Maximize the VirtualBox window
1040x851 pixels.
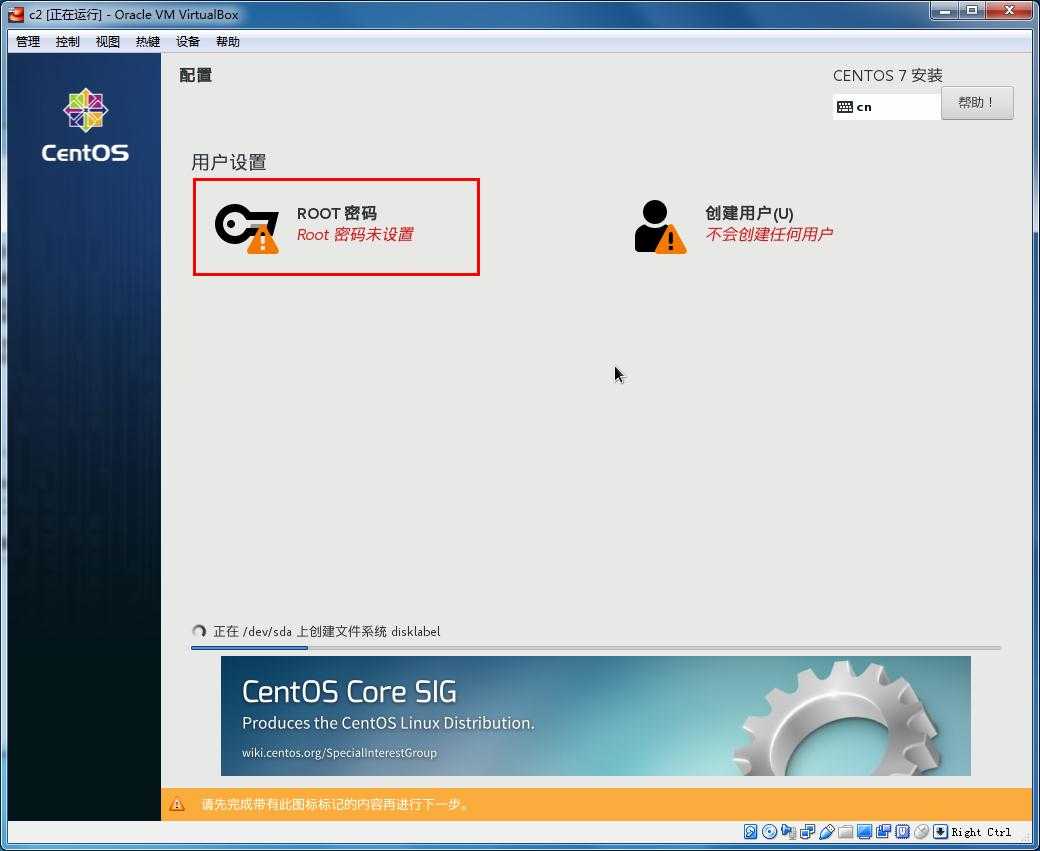coord(972,11)
